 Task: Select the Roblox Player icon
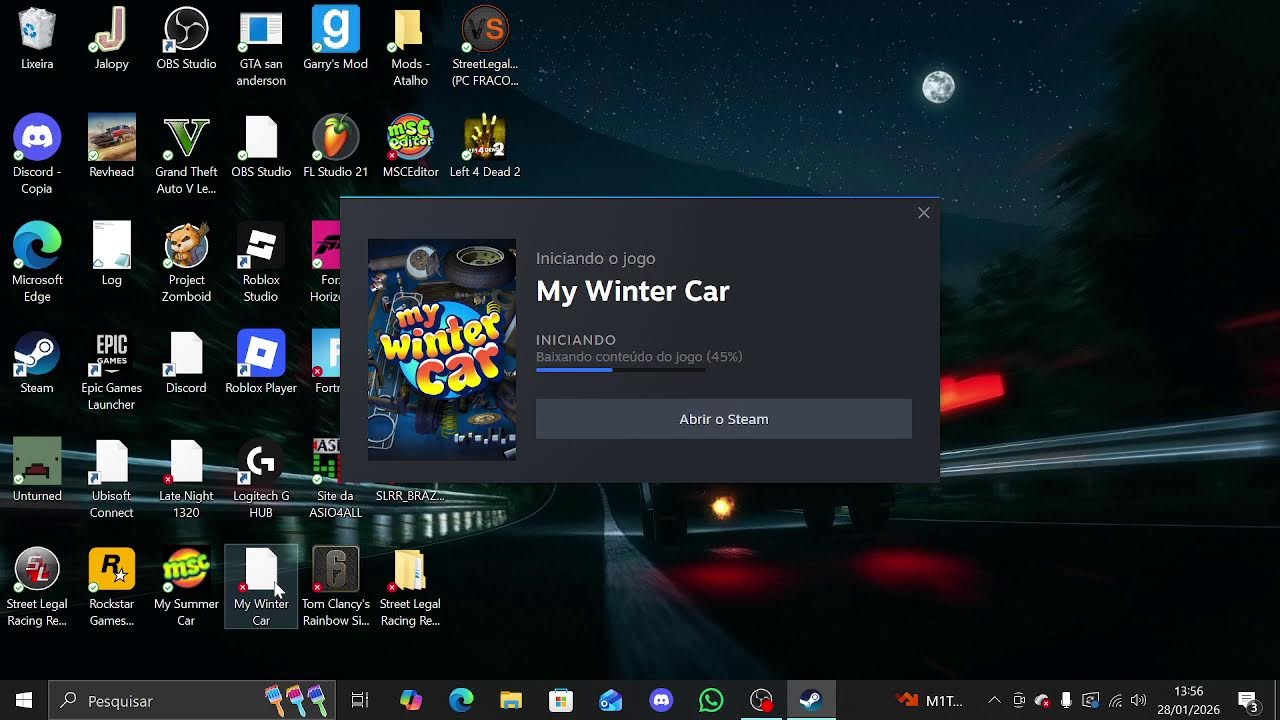(x=261, y=363)
